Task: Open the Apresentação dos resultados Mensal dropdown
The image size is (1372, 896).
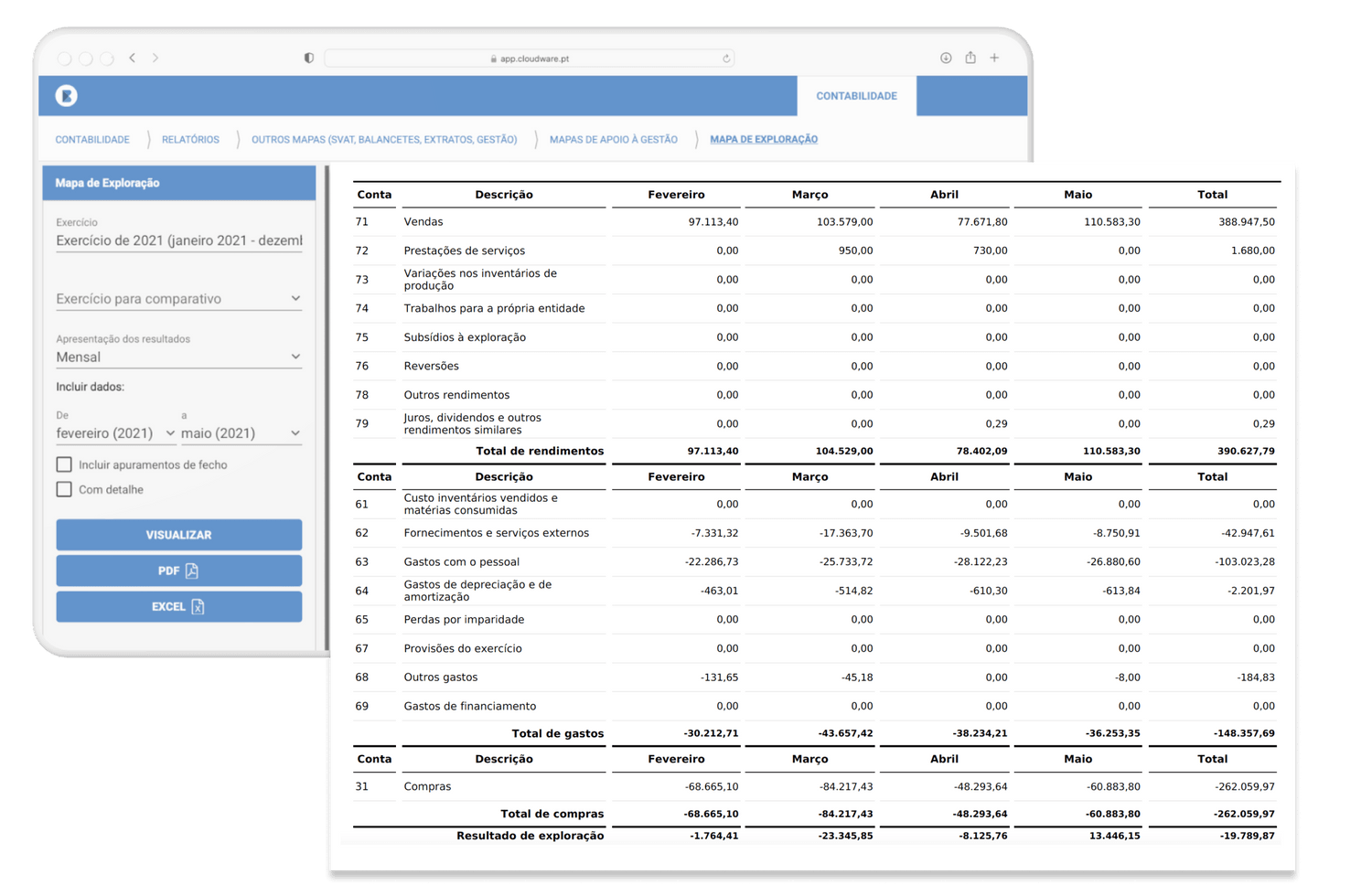Action: [x=179, y=357]
